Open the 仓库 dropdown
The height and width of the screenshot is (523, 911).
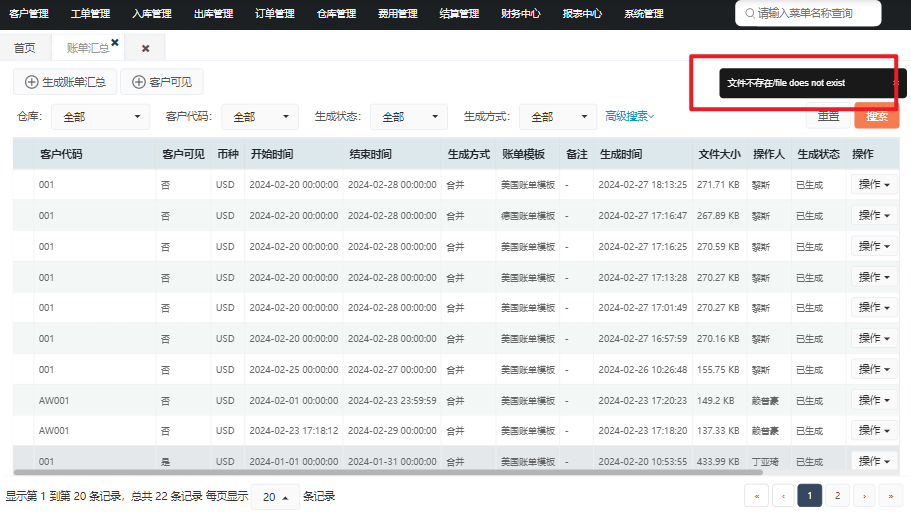tap(101, 117)
